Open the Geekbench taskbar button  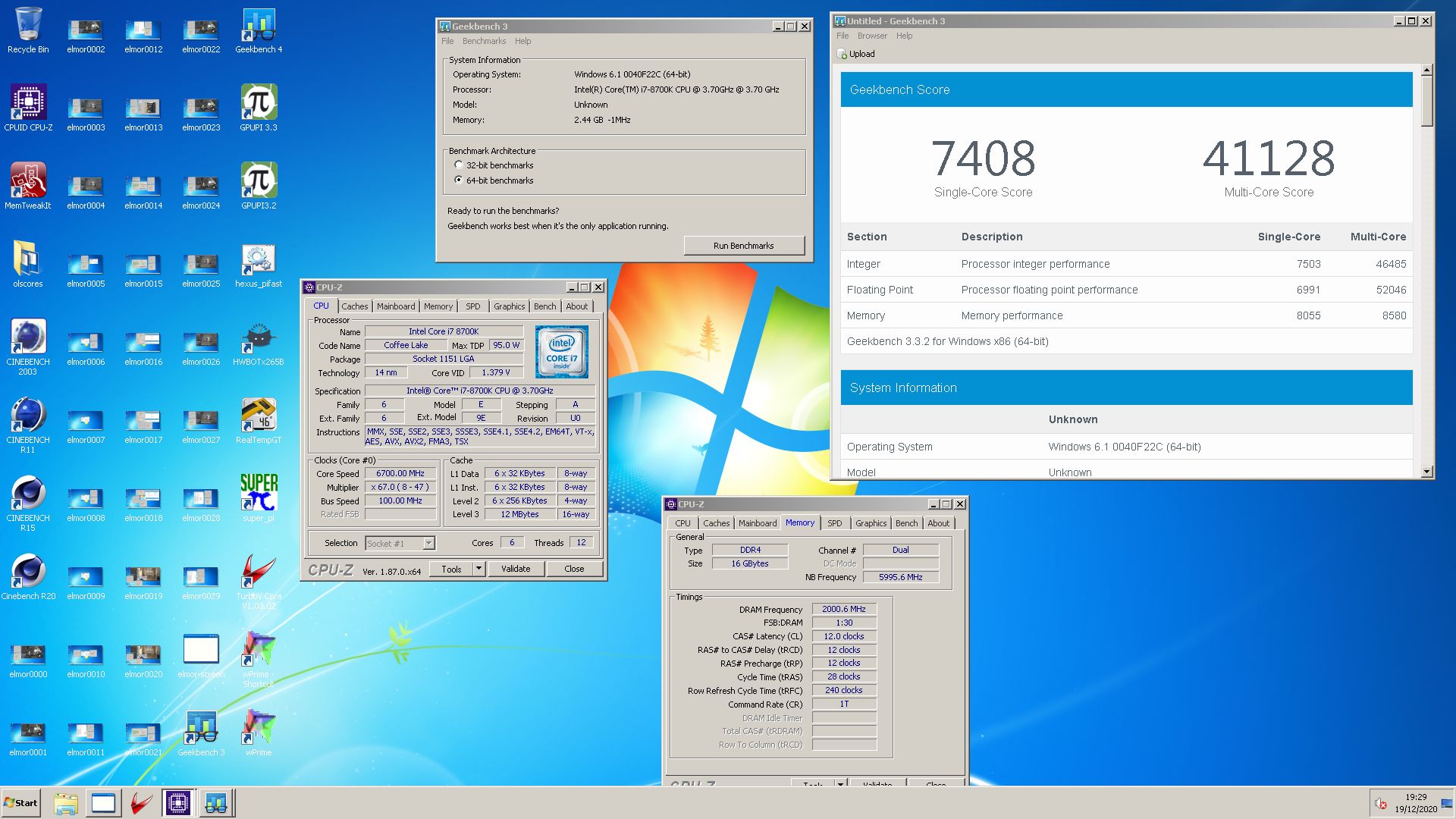coord(216,803)
